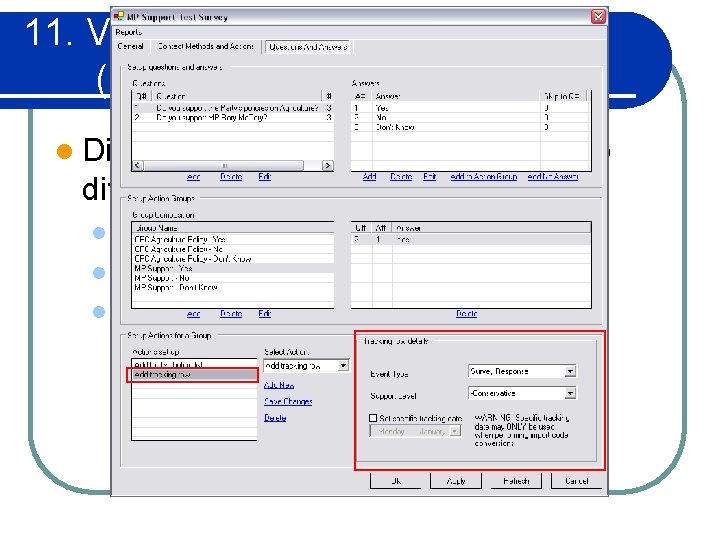This screenshot has width=720, height=540.
Task: Click the OK button
Action: click(x=396, y=481)
